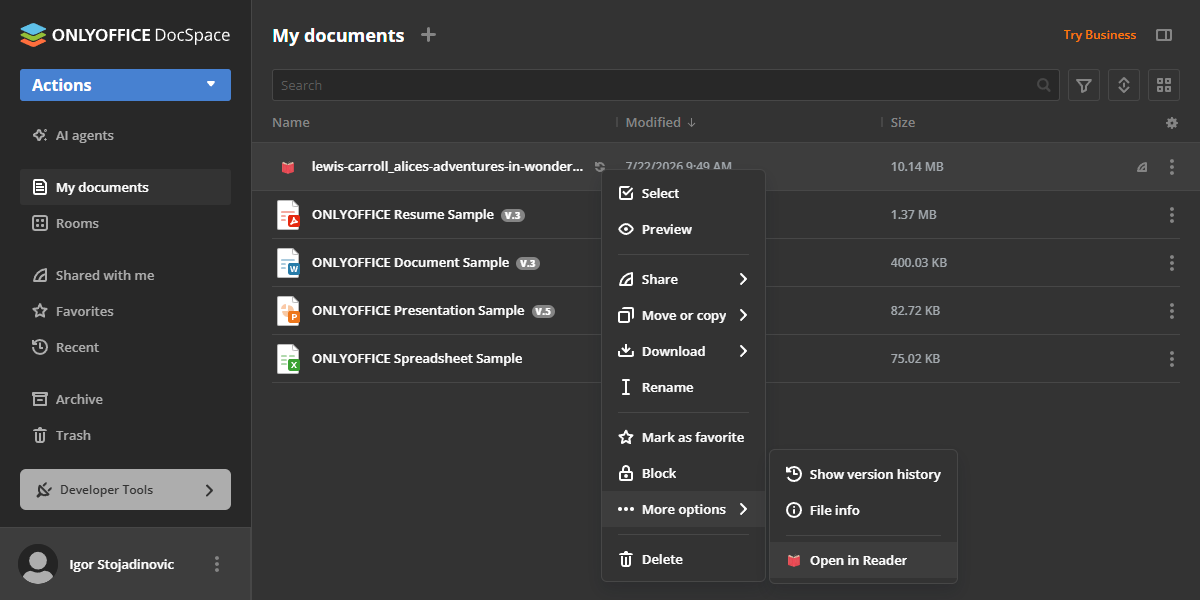The height and width of the screenshot is (600, 1200).
Task: Click the ONLYOFFICE DocSpace logo
Action: coord(125,35)
